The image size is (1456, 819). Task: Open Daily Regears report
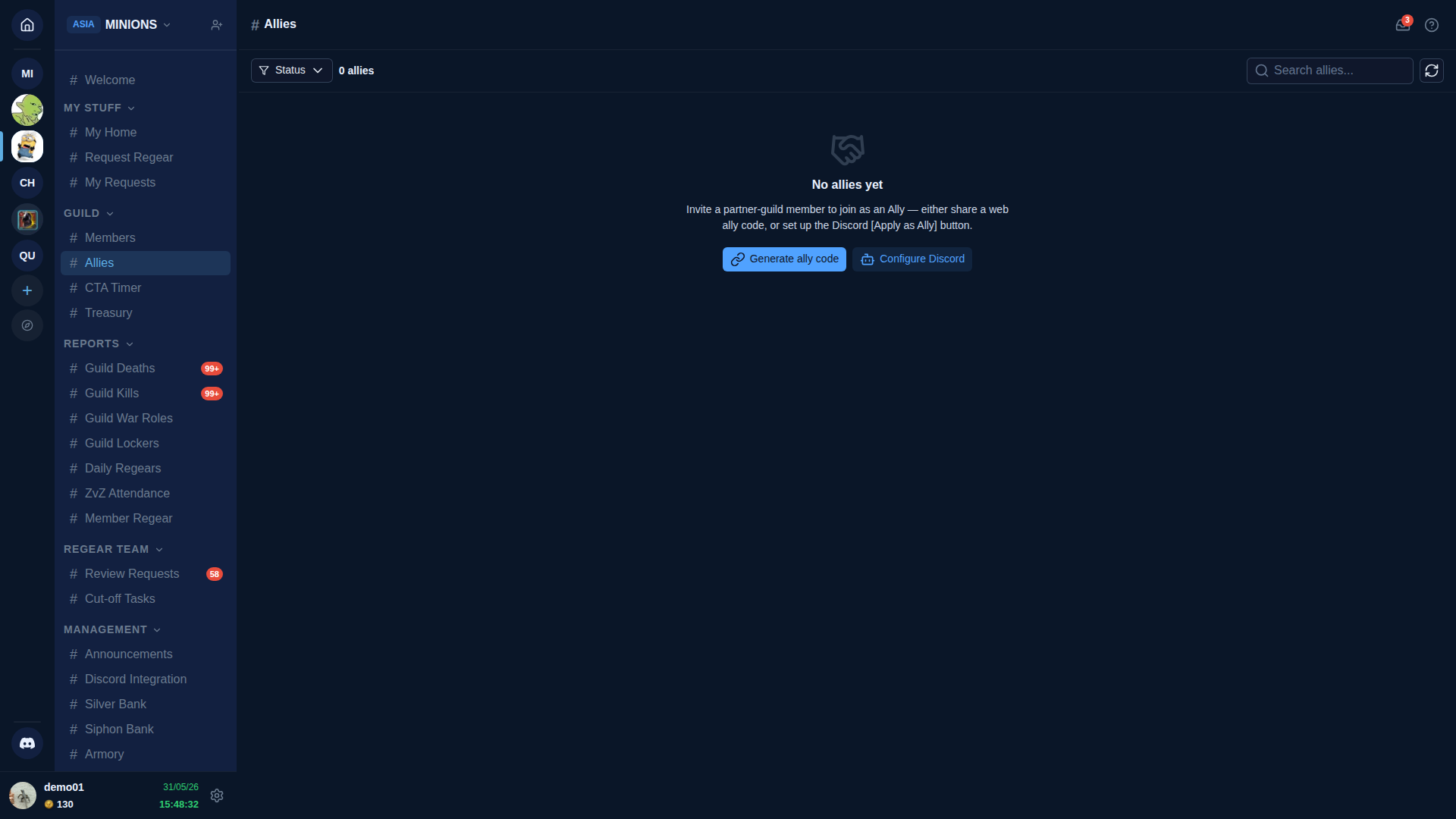pyautogui.click(x=146, y=469)
